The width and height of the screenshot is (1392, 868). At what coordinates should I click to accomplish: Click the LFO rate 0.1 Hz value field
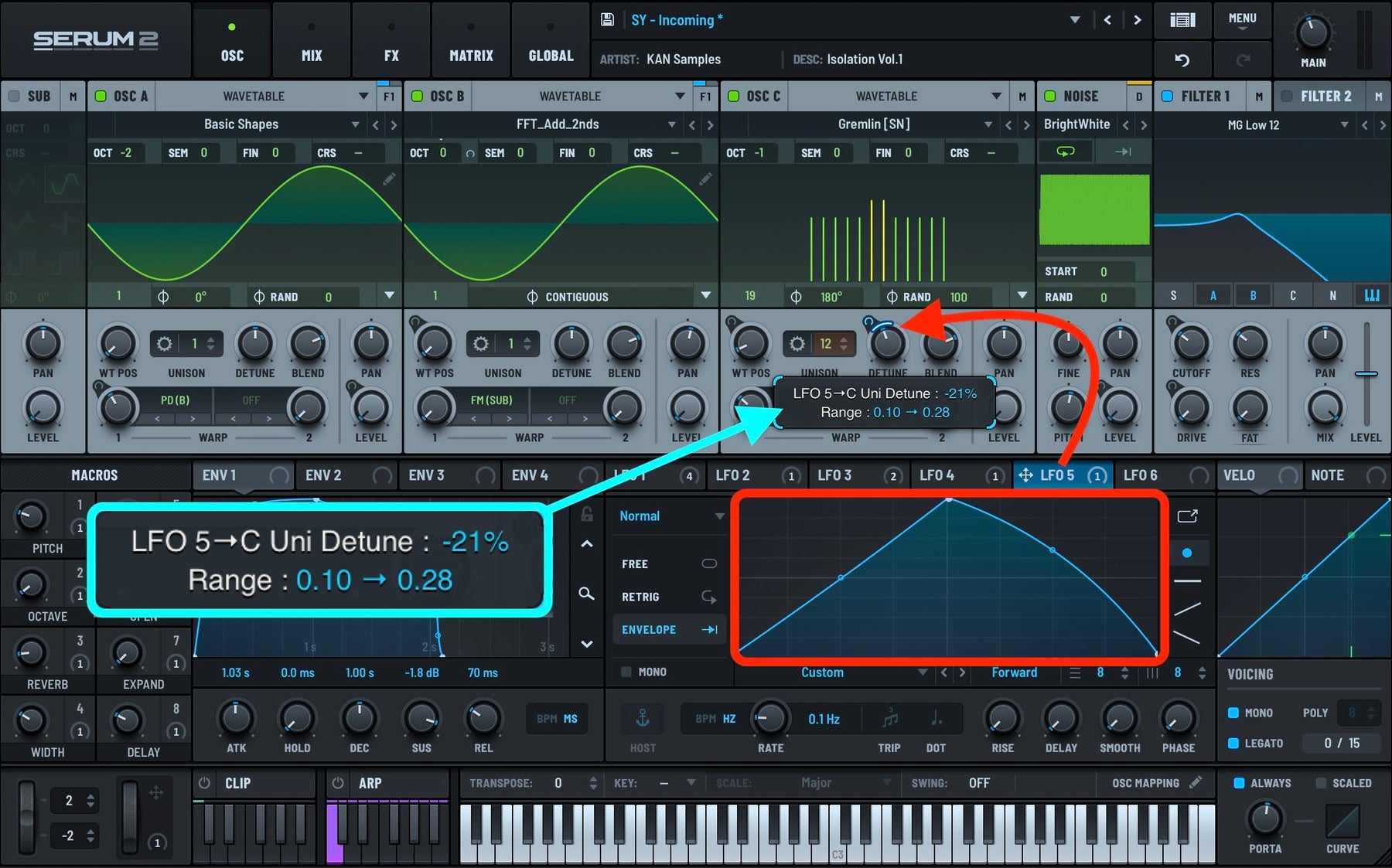tap(824, 719)
